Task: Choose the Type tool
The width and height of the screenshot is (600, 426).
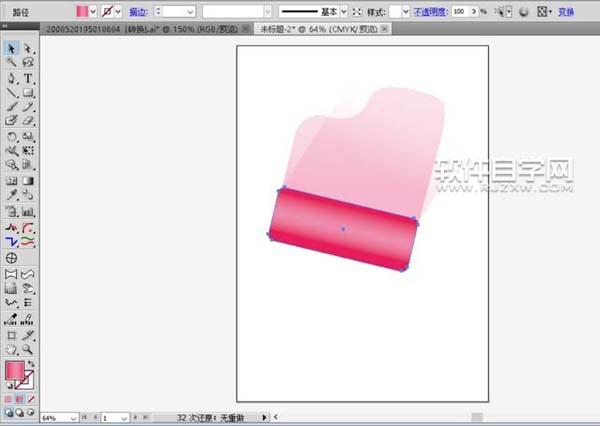Action: tap(28, 77)
